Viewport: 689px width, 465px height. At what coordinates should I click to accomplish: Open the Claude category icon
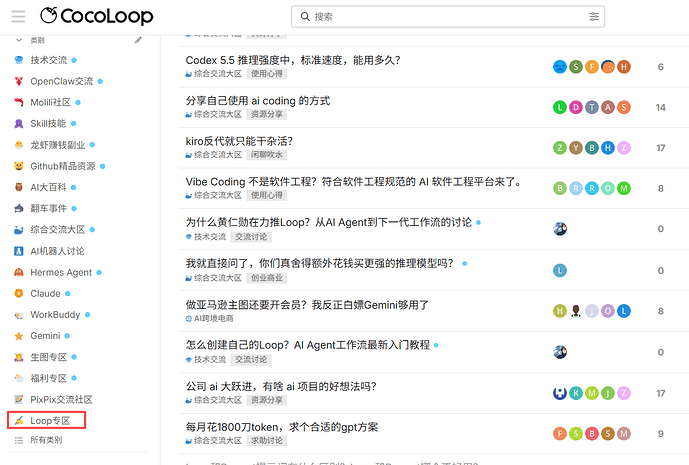click(x=18, y=293)
